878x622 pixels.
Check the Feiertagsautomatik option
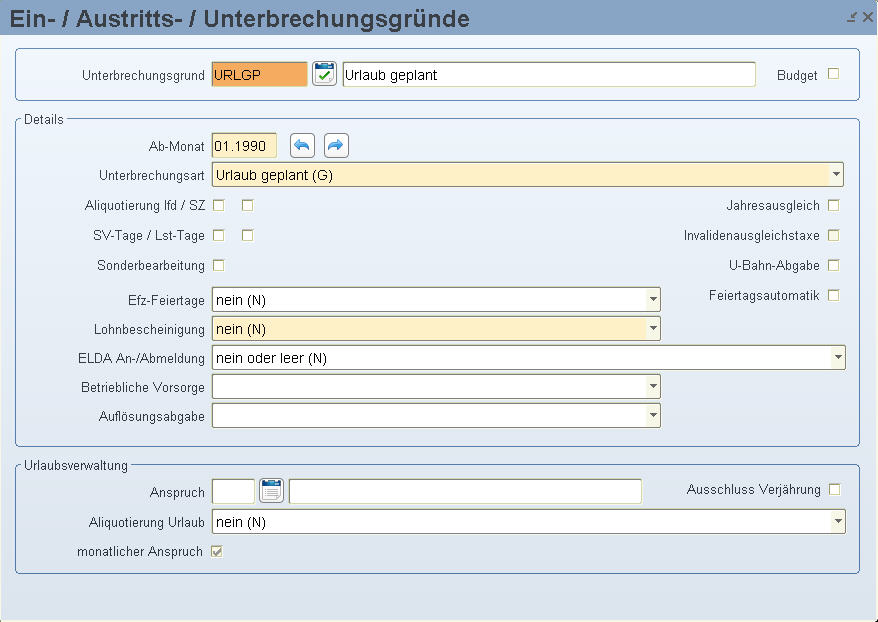(834, 295)
